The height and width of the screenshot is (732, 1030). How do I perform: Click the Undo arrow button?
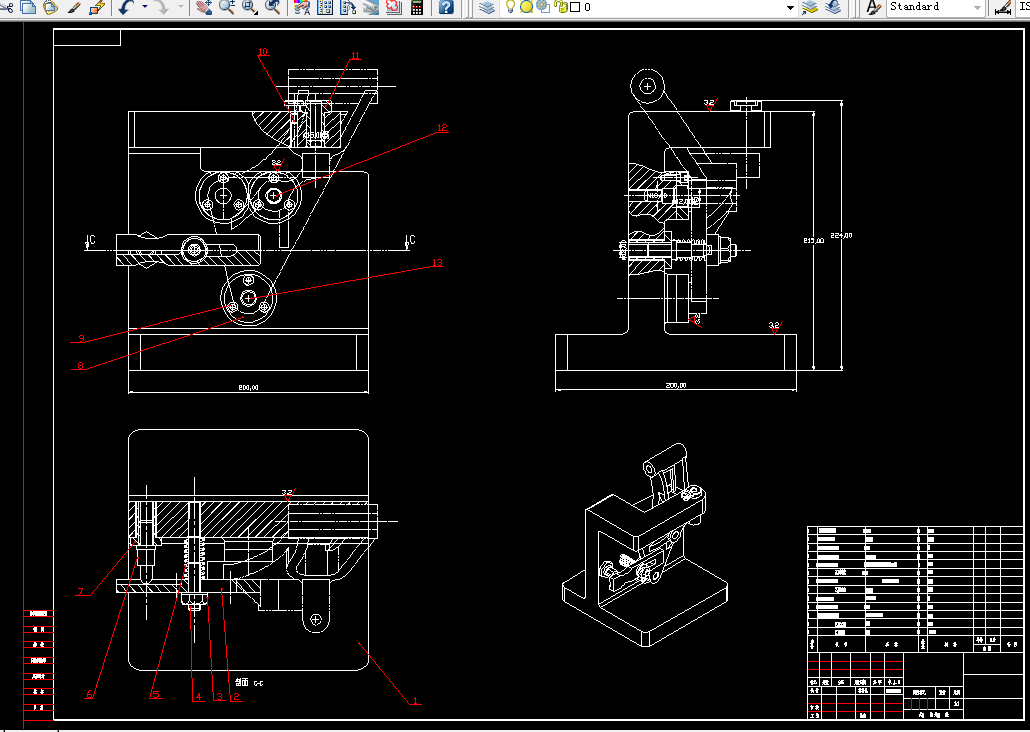pyautogui.click(x=126, y=7)
